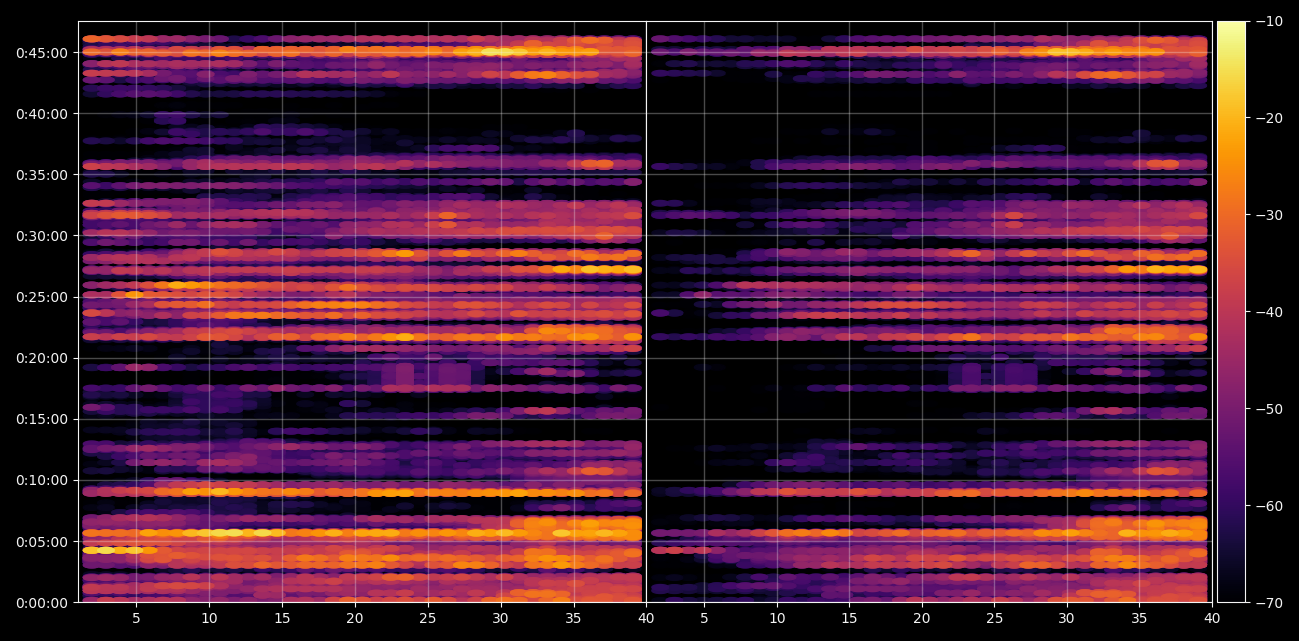Select the −30 colorbar tick label

point(1269,215)
